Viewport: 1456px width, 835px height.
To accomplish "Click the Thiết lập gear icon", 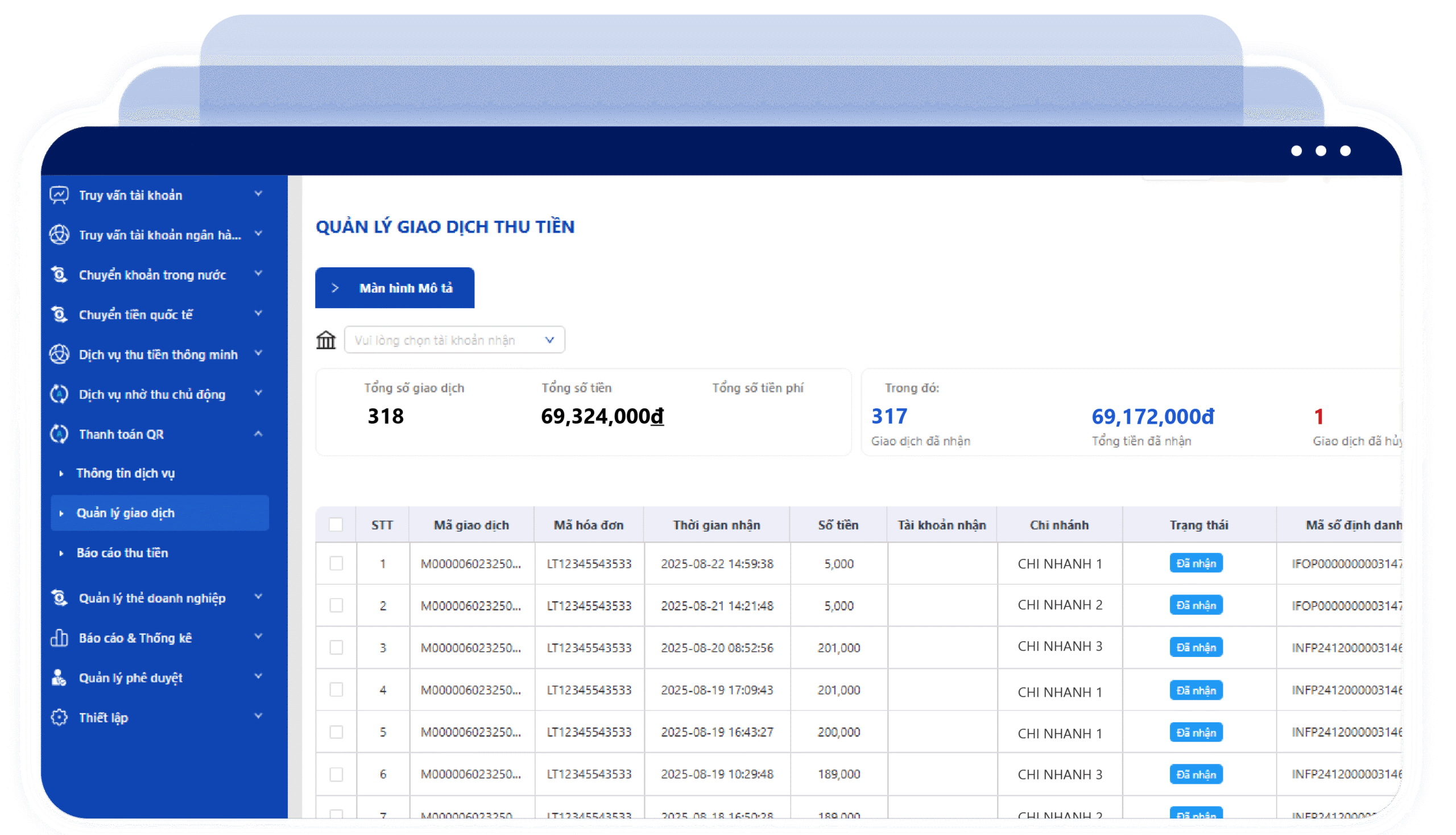I will [59, 717].
